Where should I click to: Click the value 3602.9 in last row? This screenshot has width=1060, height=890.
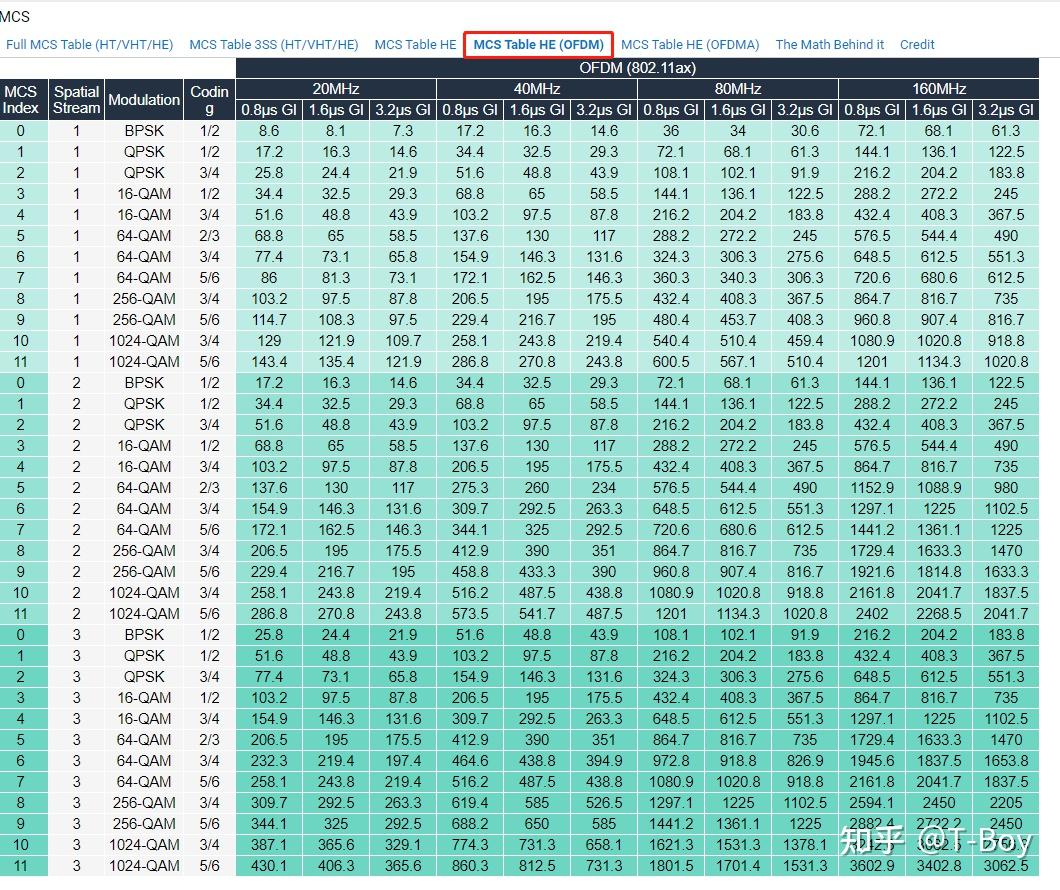pos(872,866)
